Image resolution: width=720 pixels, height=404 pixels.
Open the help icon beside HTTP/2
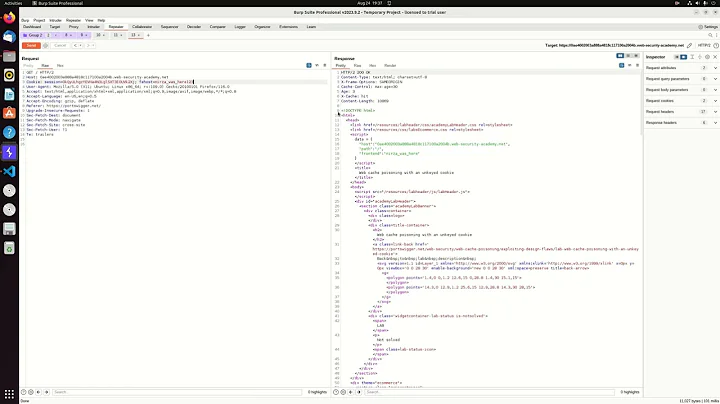(x=716, y=45)
